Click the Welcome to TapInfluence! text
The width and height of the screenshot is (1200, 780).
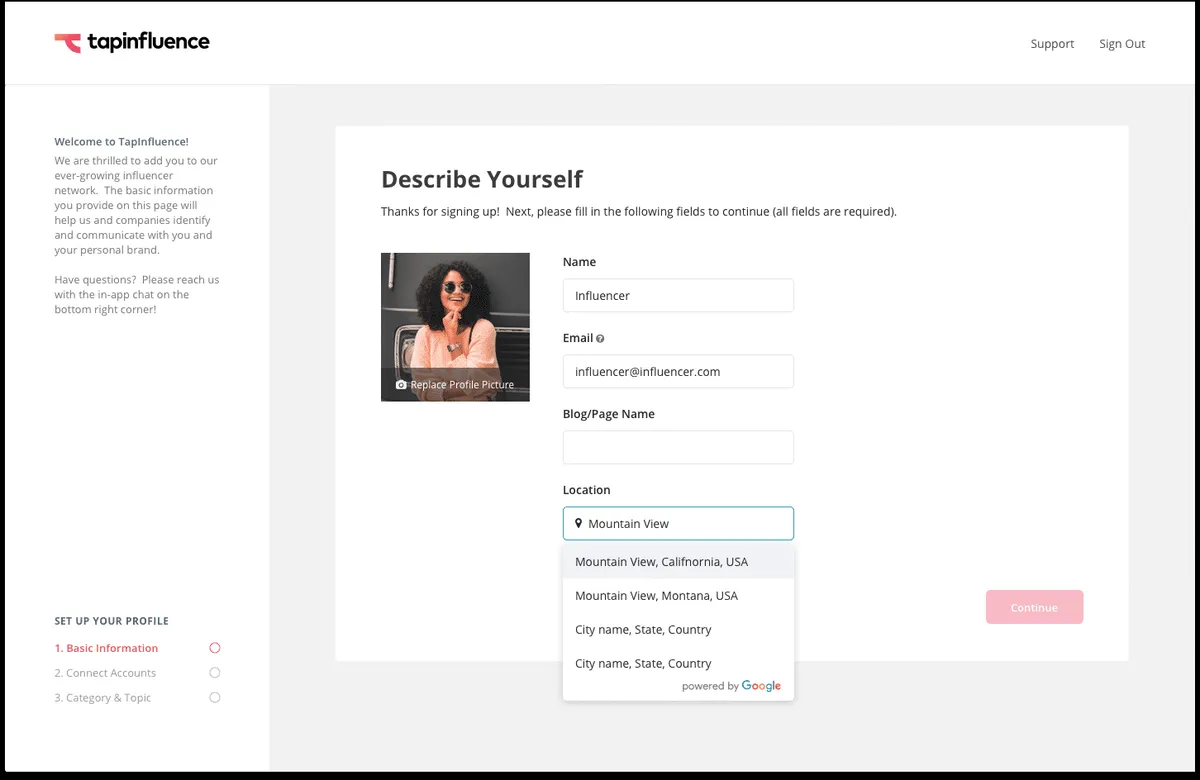click(x=121, y=142)
